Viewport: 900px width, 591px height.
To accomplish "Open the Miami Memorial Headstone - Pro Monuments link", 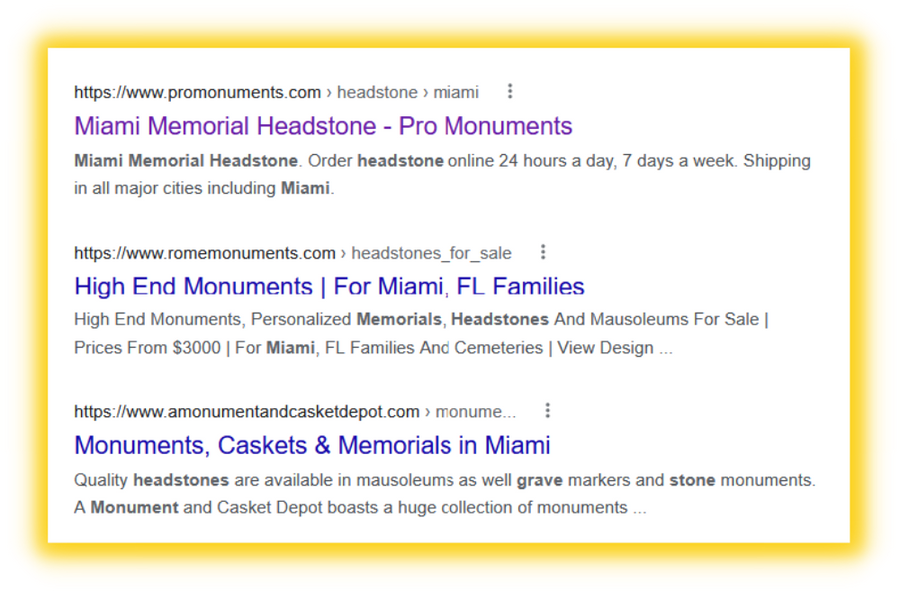I will coord(323,126).
